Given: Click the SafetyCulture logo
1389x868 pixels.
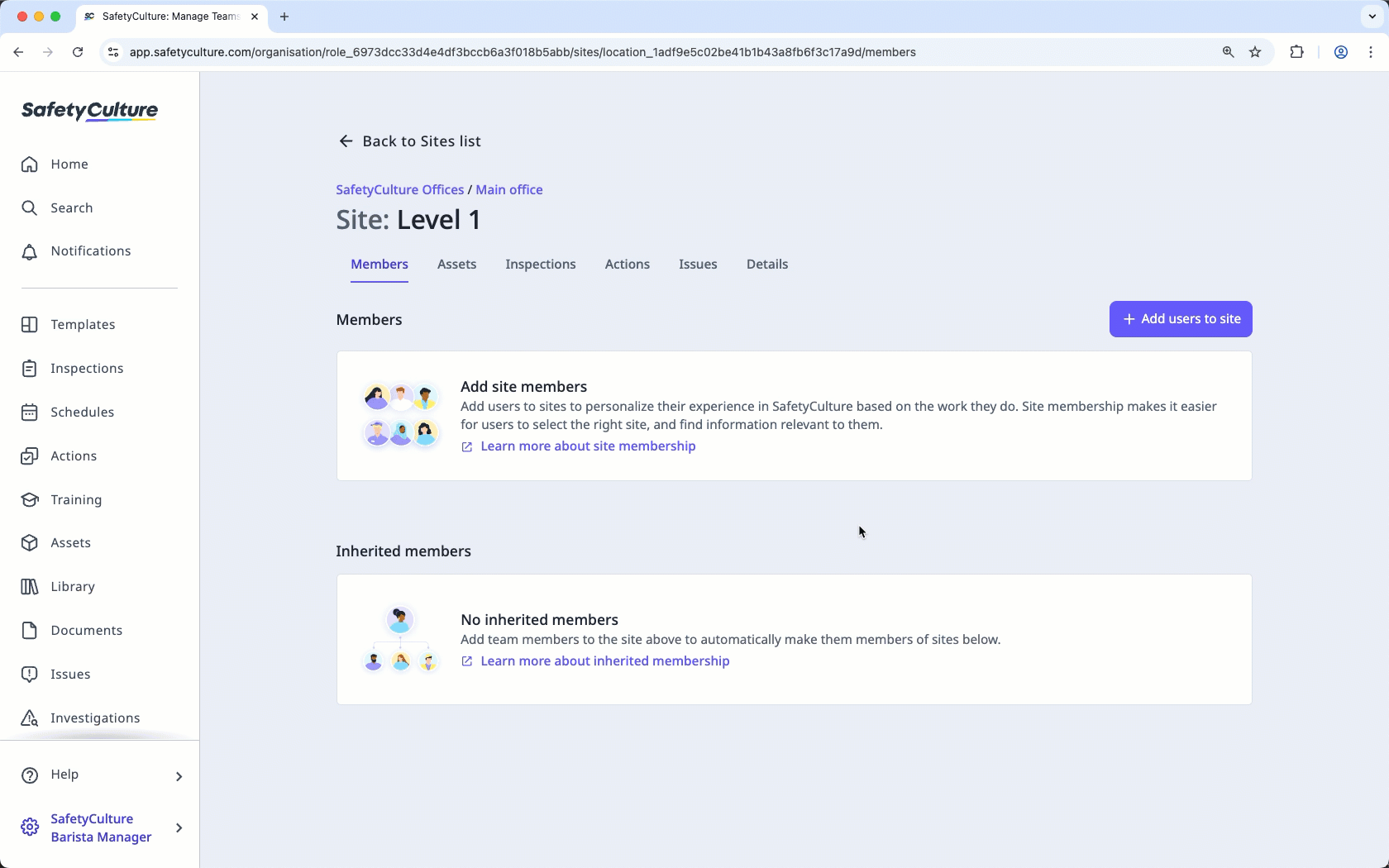Looking at the screenshot, I should [x=89, y=111].
